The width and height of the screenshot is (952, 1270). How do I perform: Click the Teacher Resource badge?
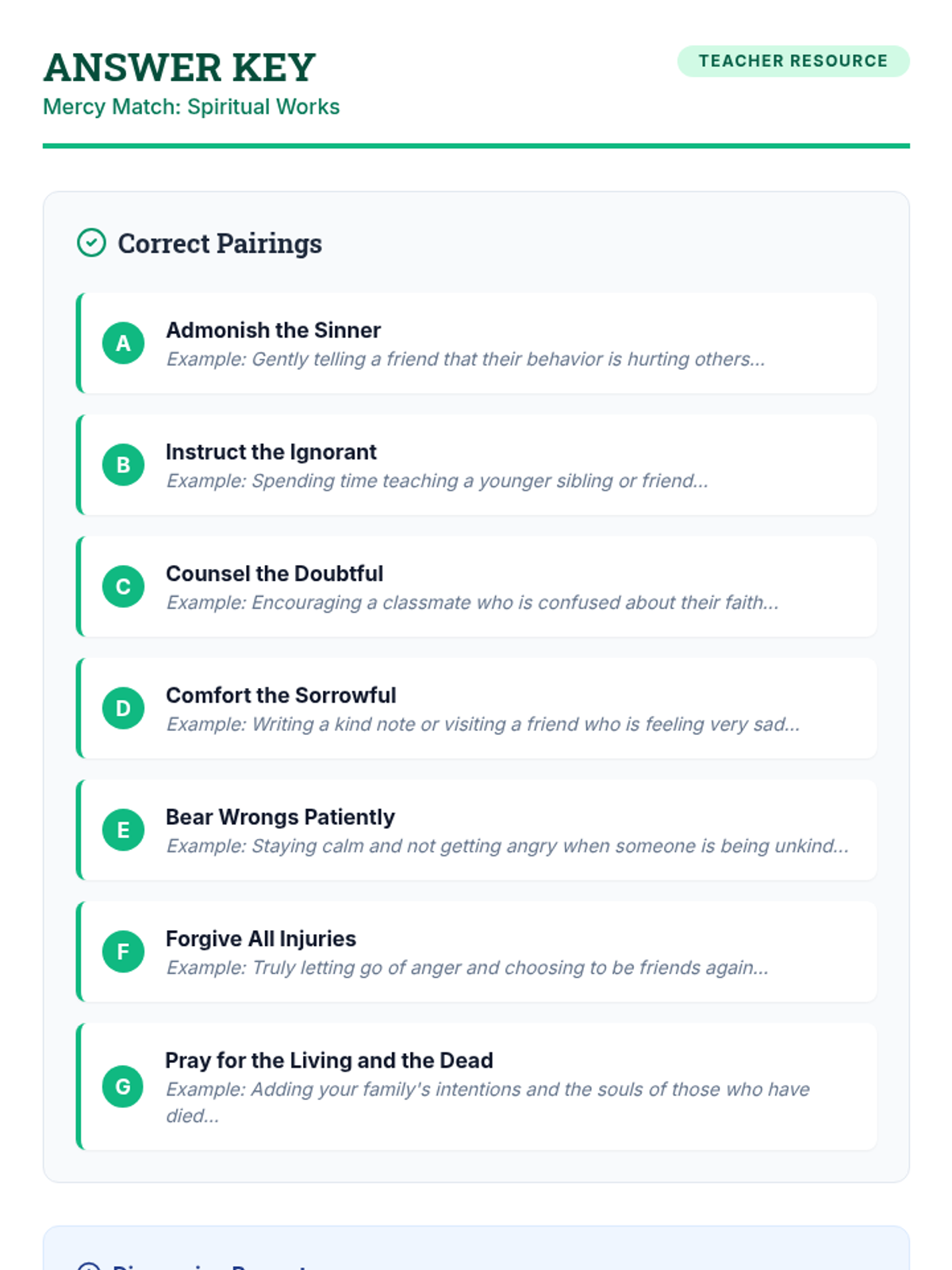click(x=793, y=61)
